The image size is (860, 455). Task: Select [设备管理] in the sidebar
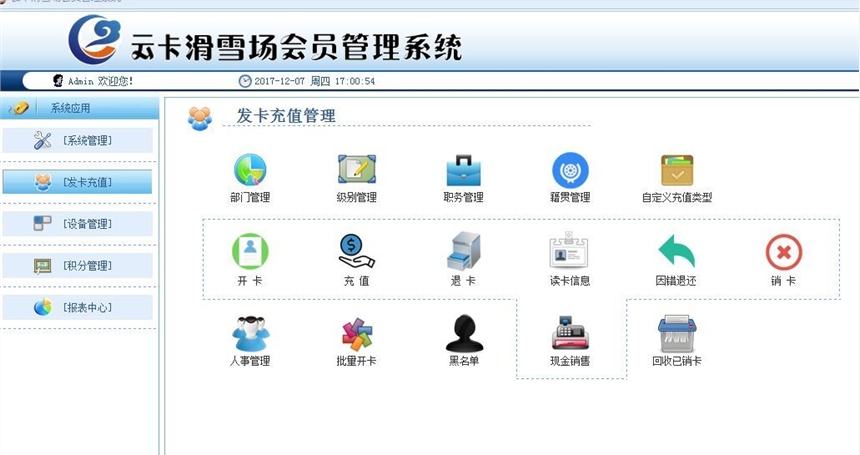point(78,224)
